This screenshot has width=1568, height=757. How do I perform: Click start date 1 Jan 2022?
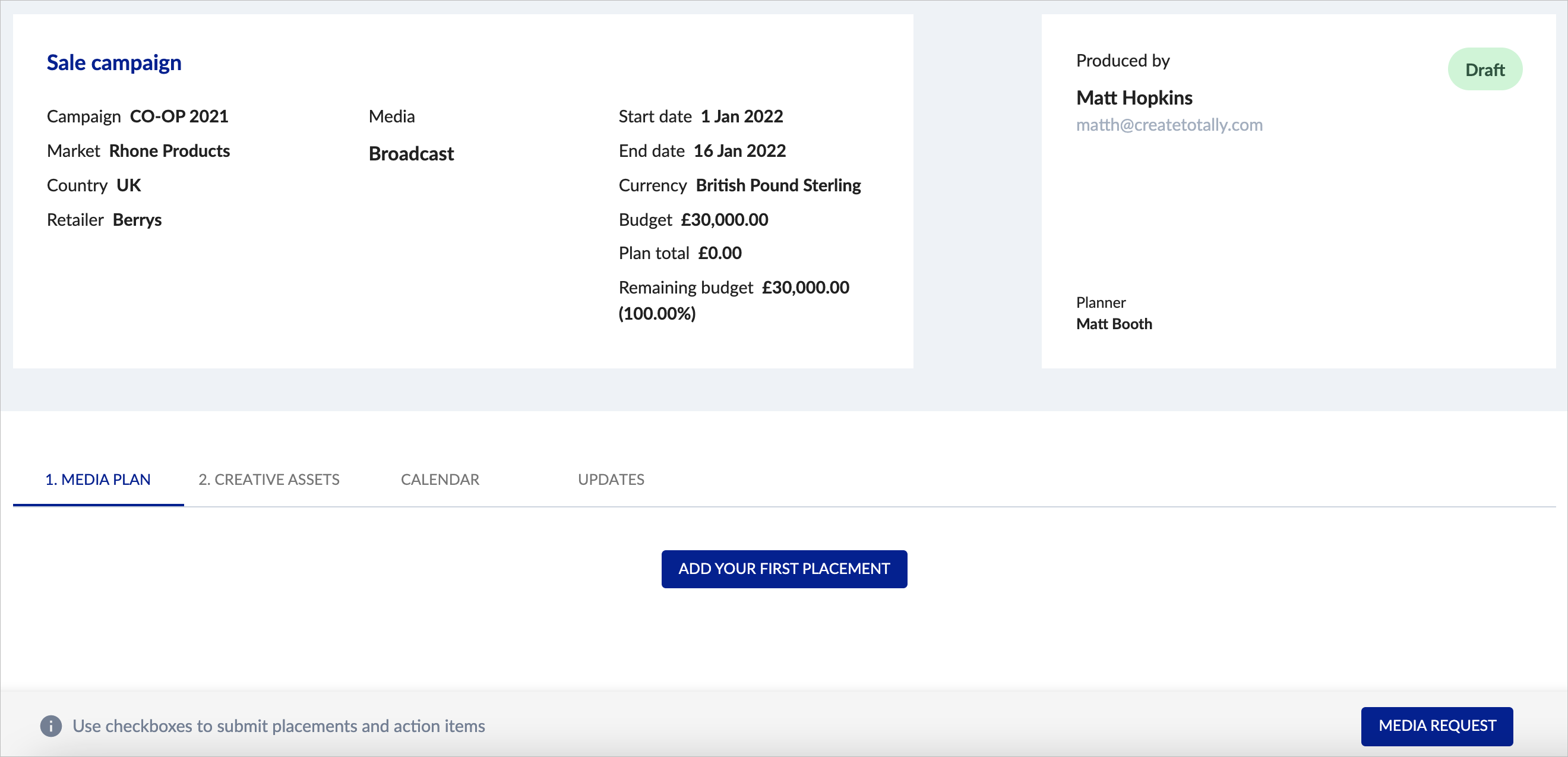tap(742, 116)
